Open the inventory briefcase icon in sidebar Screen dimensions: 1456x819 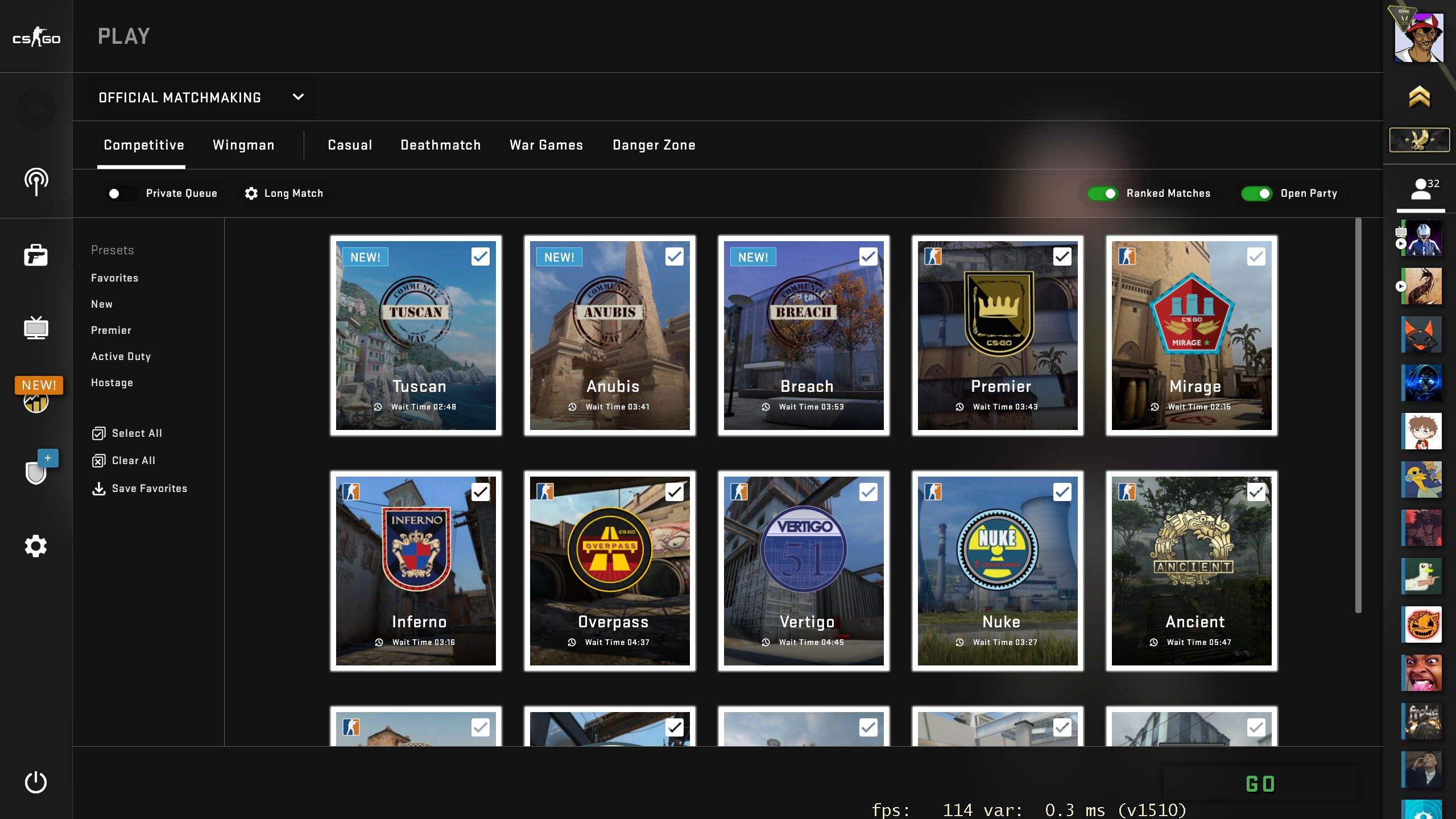[36, 255]
